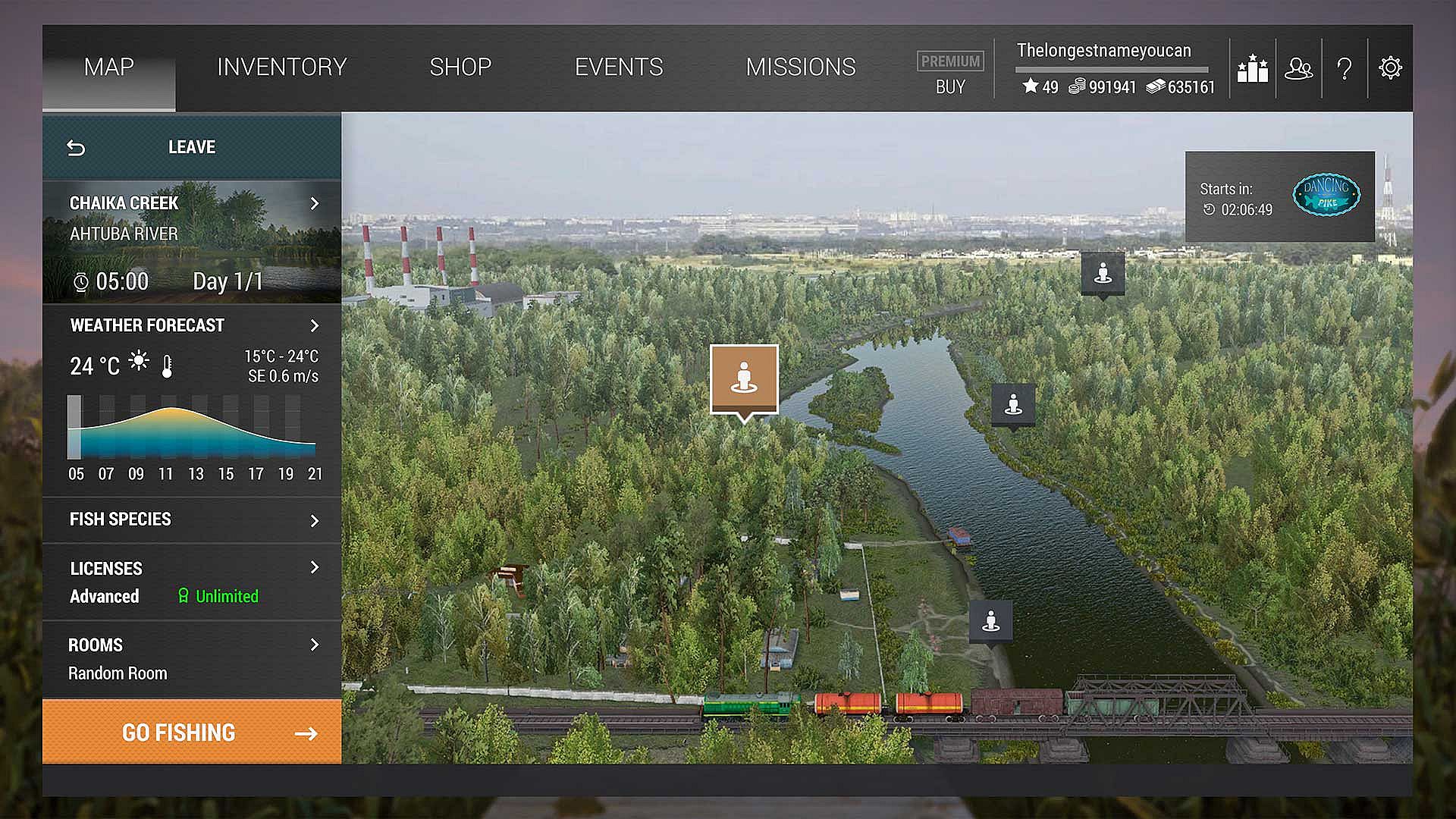
Task: Expand the Weather Forecast panel
Action: tap(314, 325)
